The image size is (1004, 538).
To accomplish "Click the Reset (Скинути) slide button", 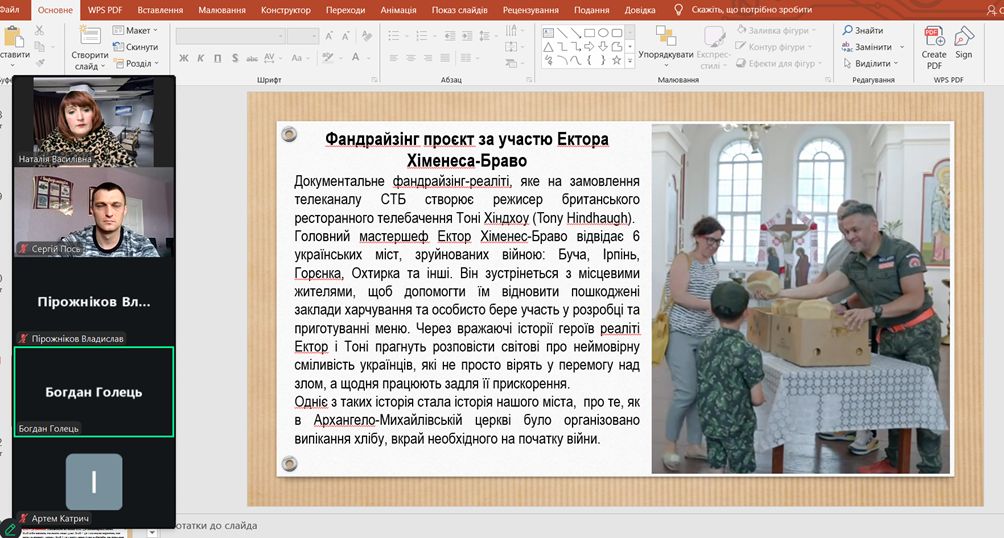I will pos(135,47).
